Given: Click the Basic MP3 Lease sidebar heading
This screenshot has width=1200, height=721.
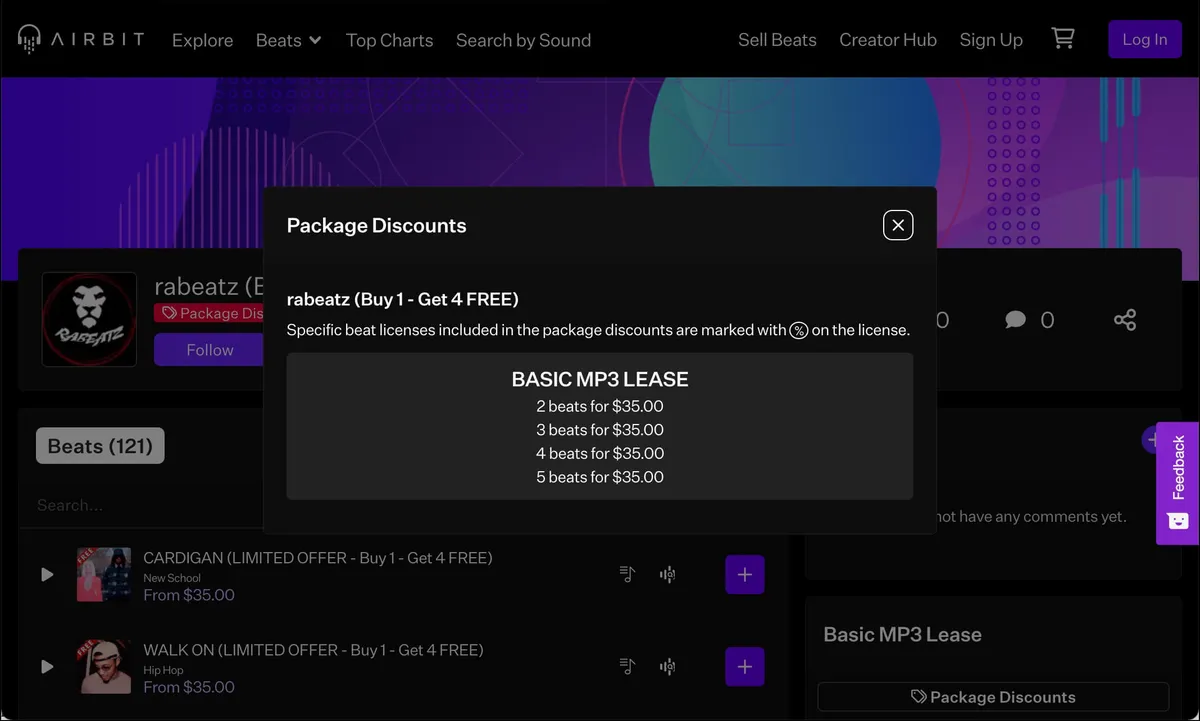Looking at the screenshot, I should tap(902, 634).
